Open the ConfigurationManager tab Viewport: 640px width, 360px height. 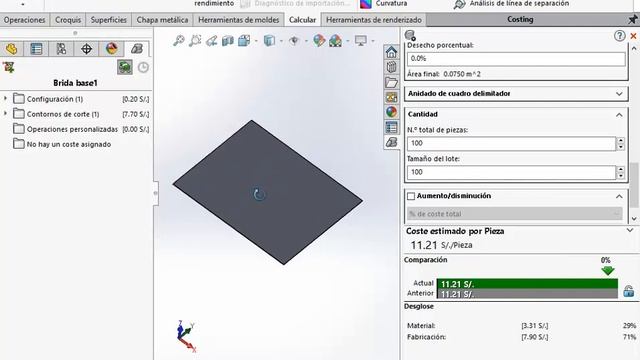coord(61,49)
